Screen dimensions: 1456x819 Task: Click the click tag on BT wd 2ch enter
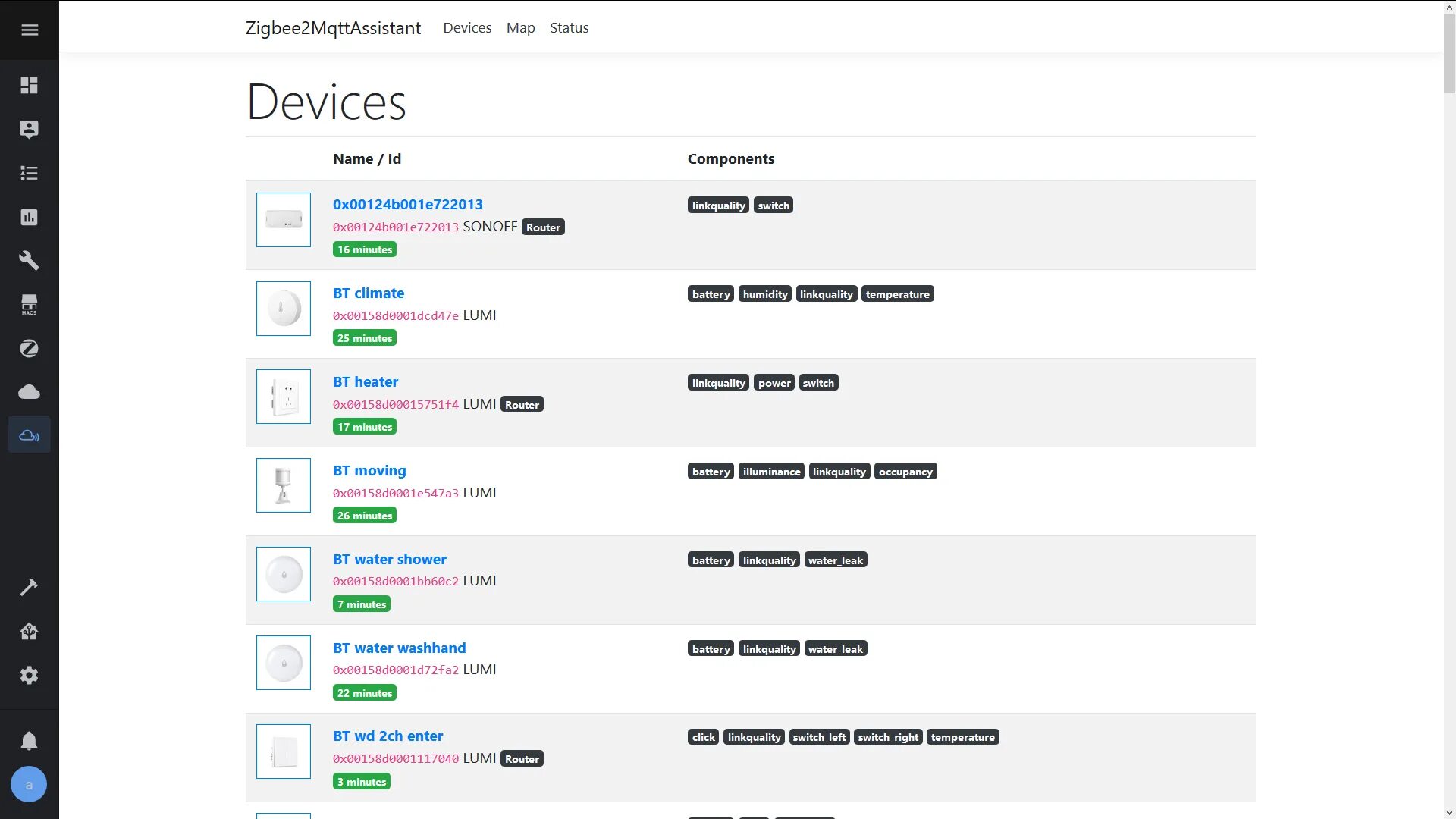tap(703, 737)
